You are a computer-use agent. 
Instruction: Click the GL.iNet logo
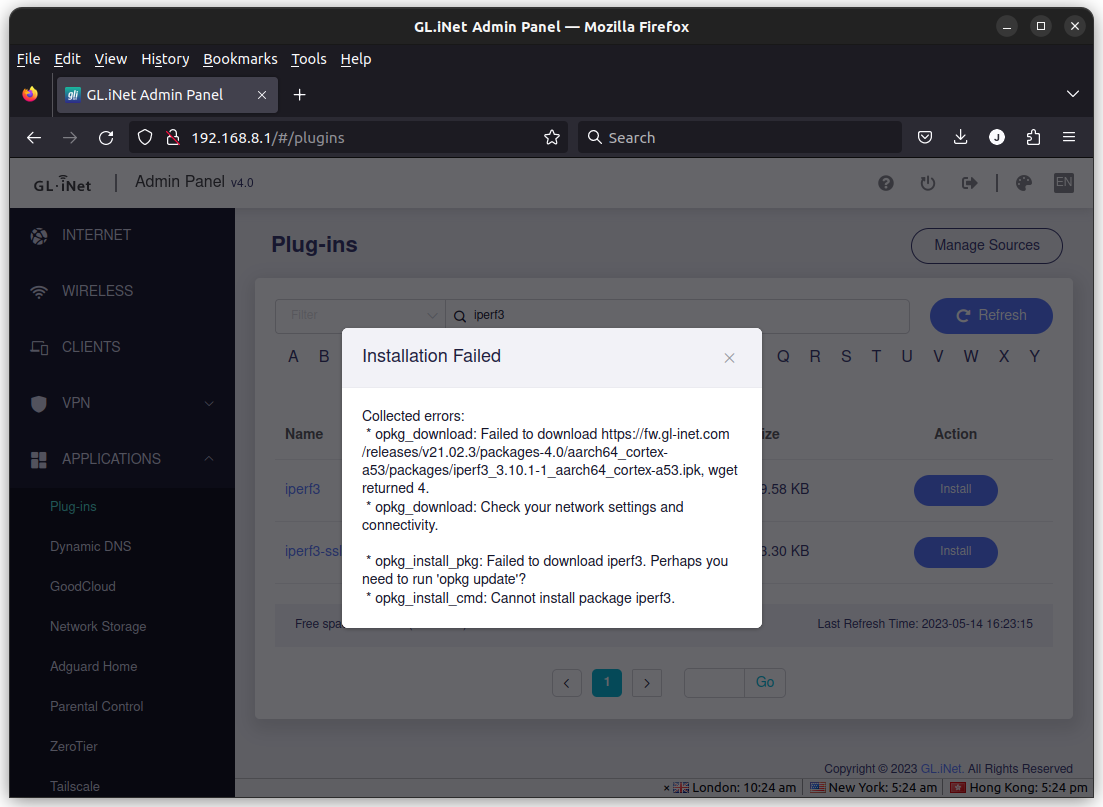(63, 184)
